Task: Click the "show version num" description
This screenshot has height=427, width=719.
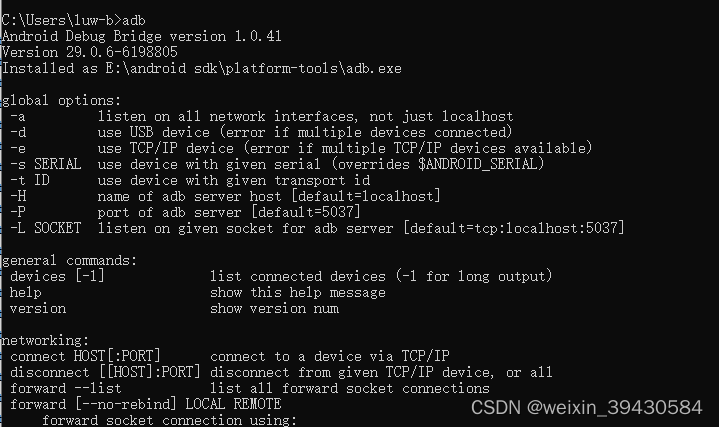Action: click(x=274, y=308)
